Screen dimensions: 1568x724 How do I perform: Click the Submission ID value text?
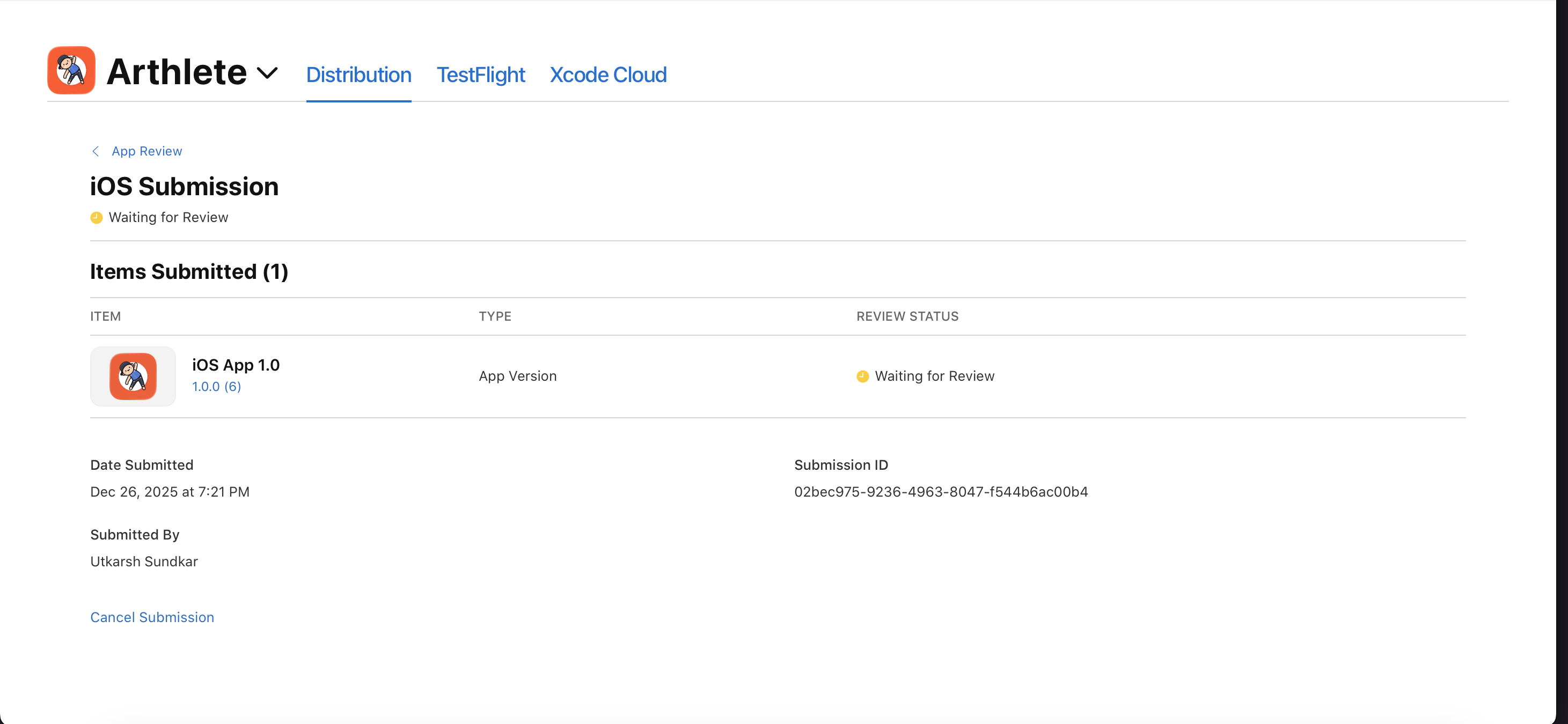click(x=941, y=492)
